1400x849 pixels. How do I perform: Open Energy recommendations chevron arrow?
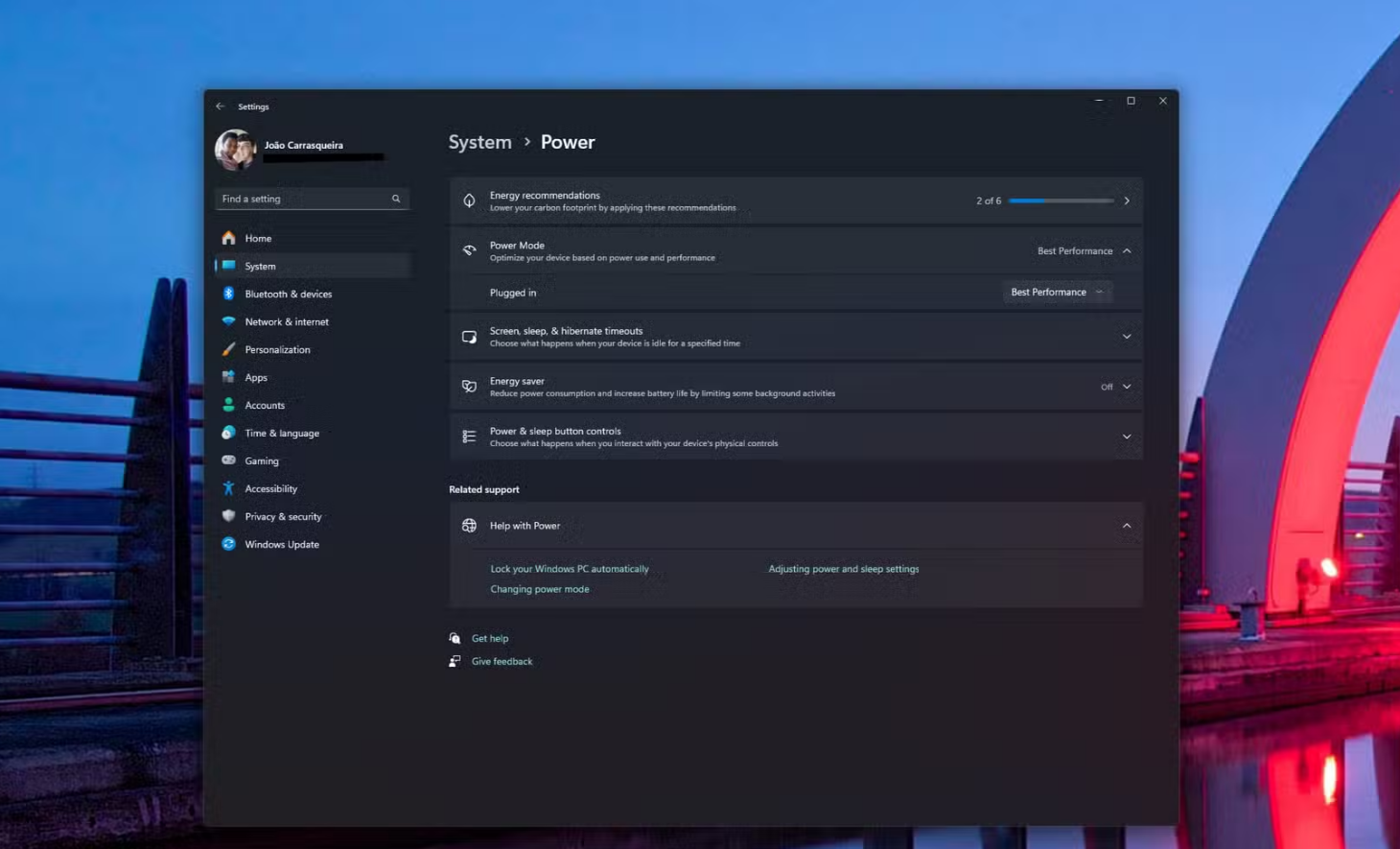coord(1127,200)
